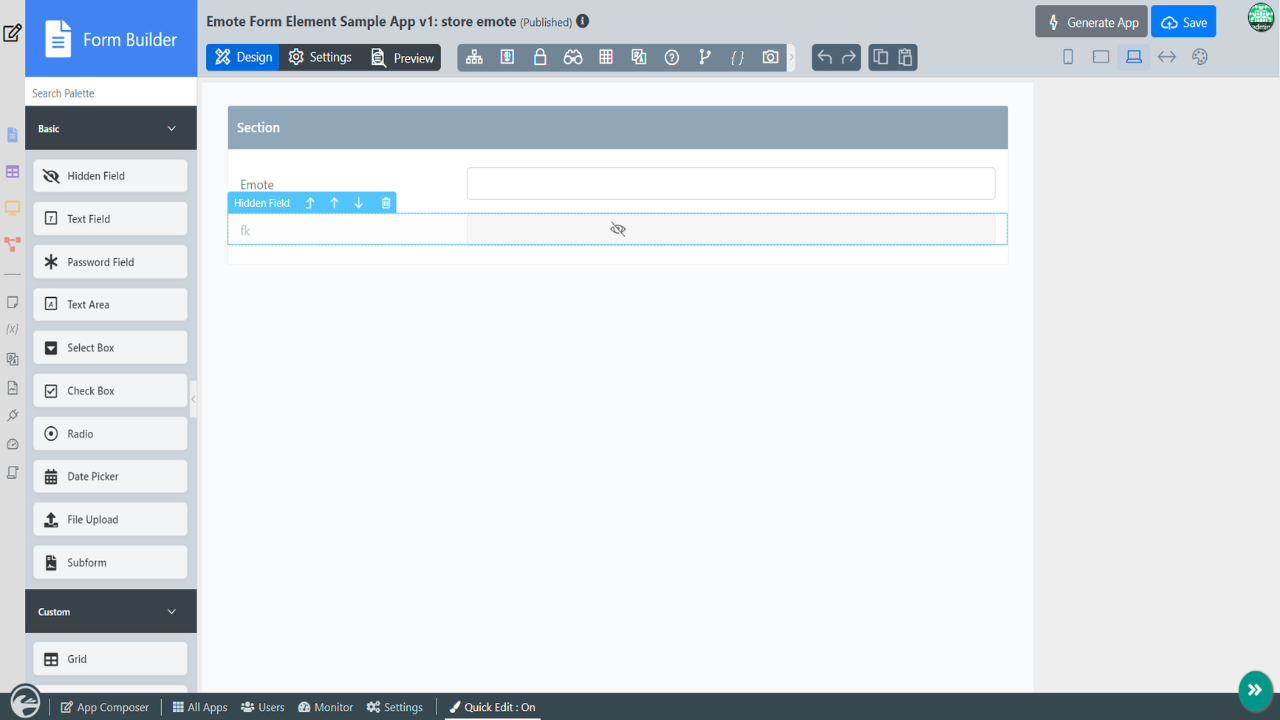Open the padlock permission tool
Image resolution: width=1280 pixels, height=720 pixels.
[x=540, y=57]
